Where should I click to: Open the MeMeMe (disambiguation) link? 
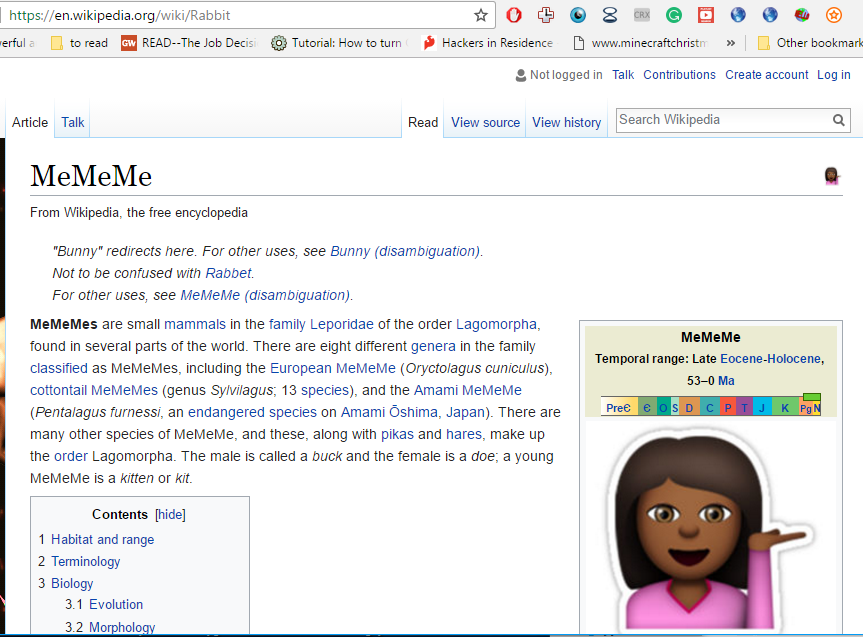click(265, 295)
